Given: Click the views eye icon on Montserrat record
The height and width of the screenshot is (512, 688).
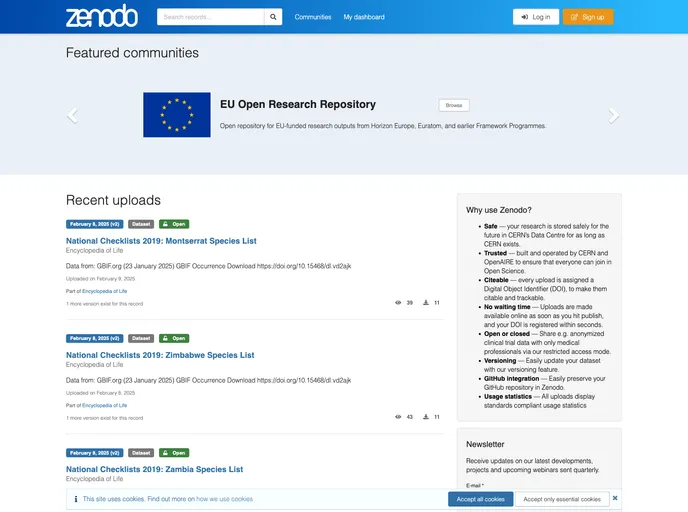Looking at the screenshot, I should pyautogui.click(x=399, y=302).
